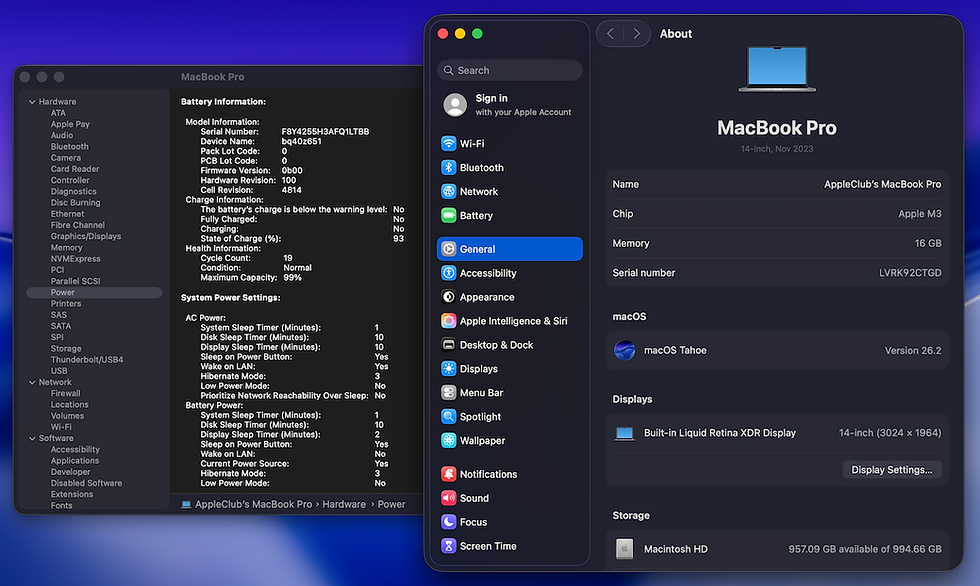Open the Desktop & Dock icon
The width and height of the screenshot is (980, 586).
pyautogui.click(x=448, y=345)
